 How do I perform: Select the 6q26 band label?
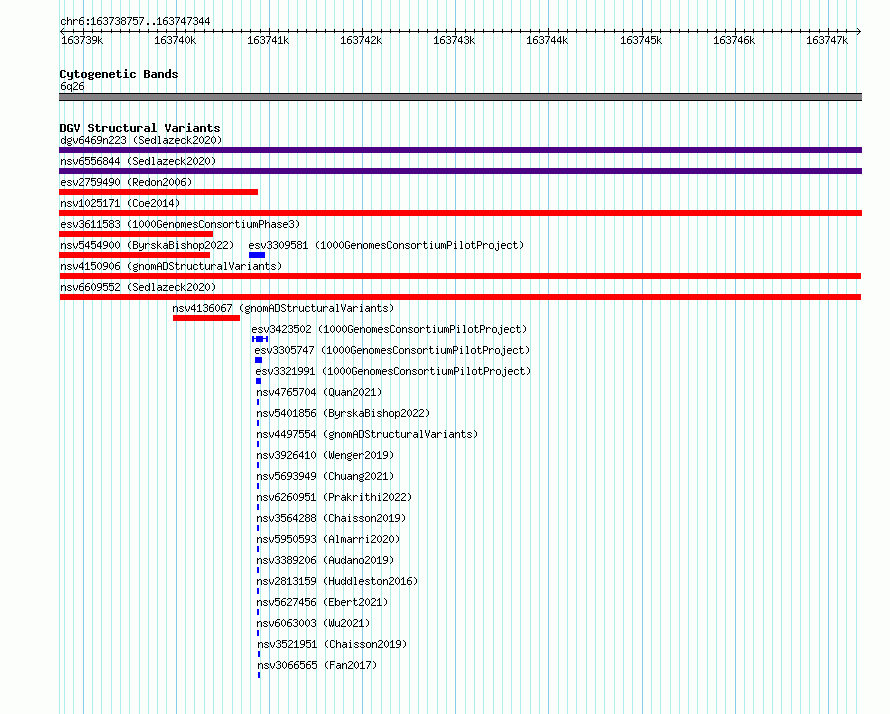(x=72, y=86)
